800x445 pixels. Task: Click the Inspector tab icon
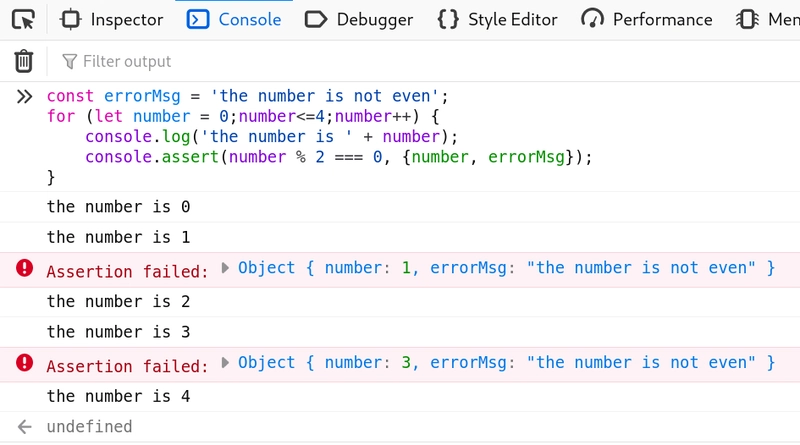pos(70,19)
